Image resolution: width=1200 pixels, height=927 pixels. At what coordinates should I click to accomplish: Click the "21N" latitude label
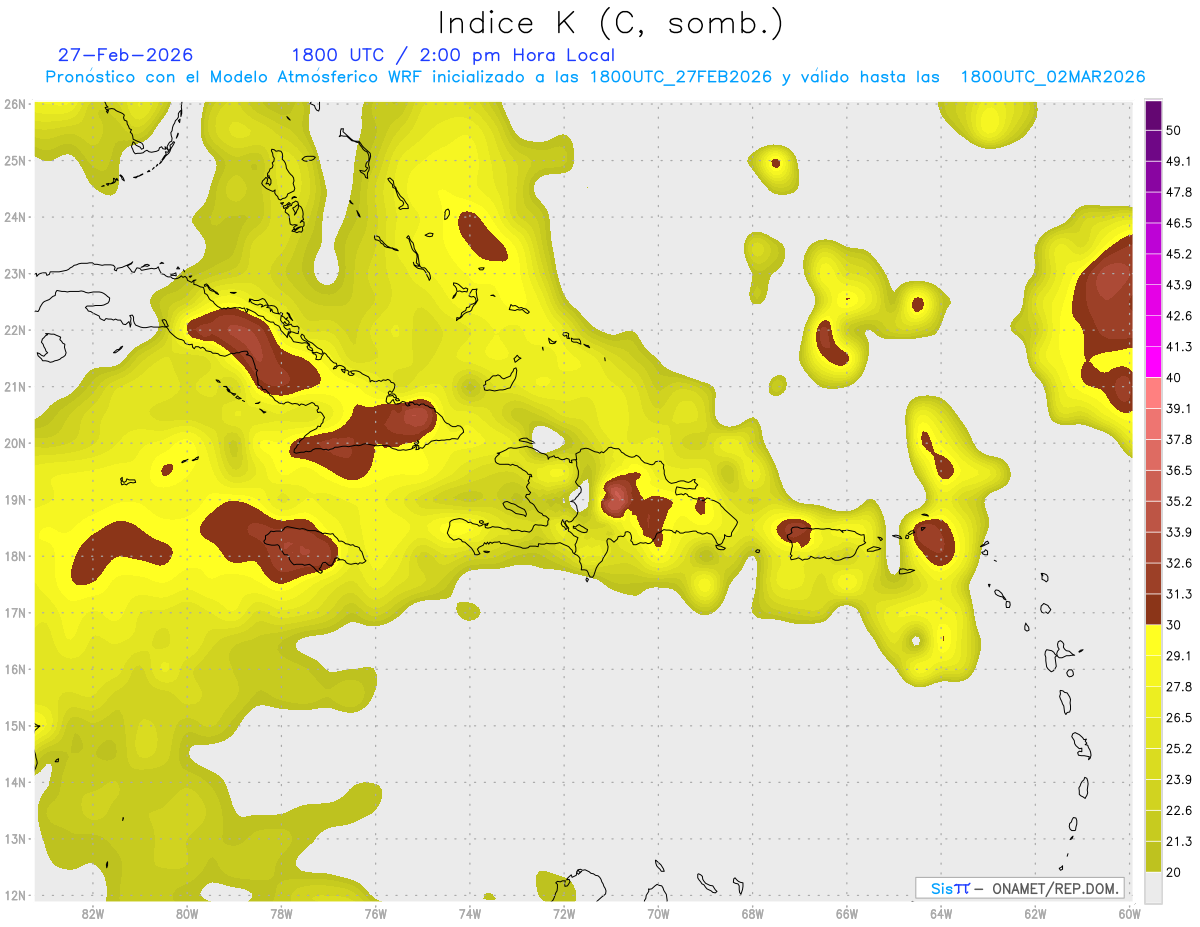click(16, 386)
